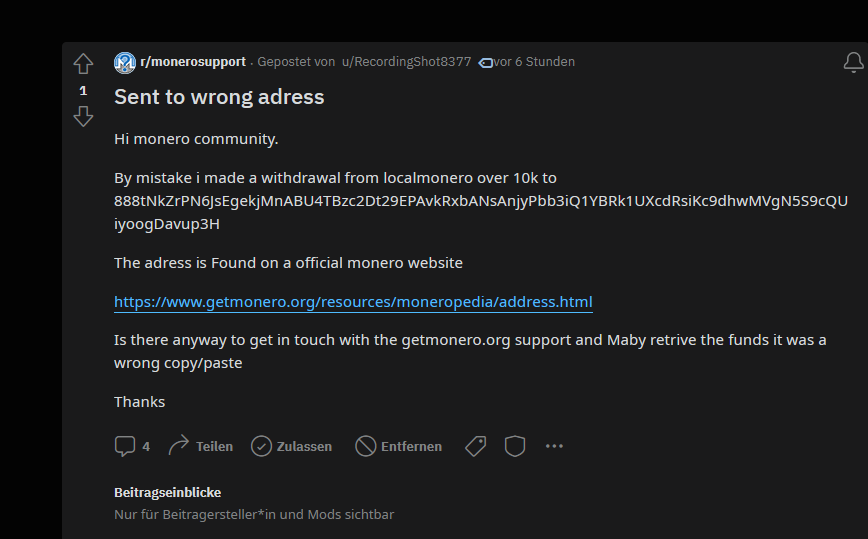
Task: Approve the post with Zulassen
Action: [x=291, y=446]
